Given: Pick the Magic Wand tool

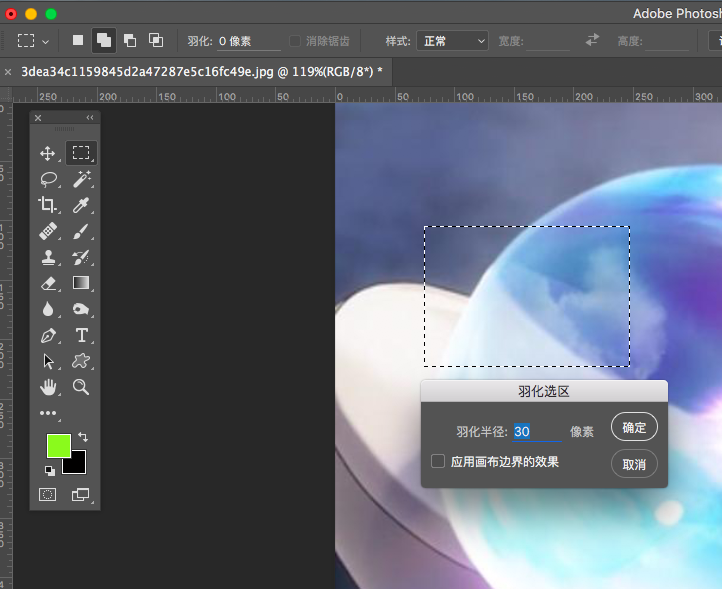Looking at the screenshot, I should [x=81, y=179].
